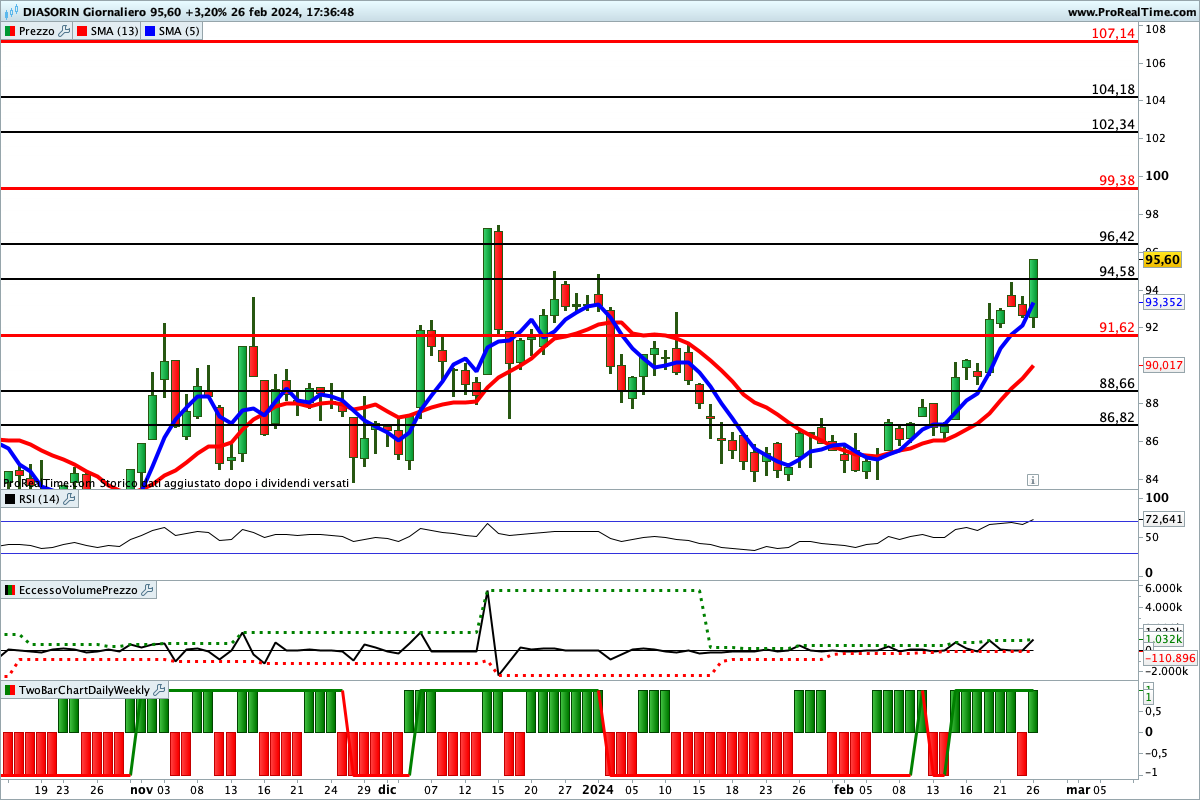Click the candlestick chart icon in title bar
Viewport: 1200px width, 800px height.
coord(9,11)
